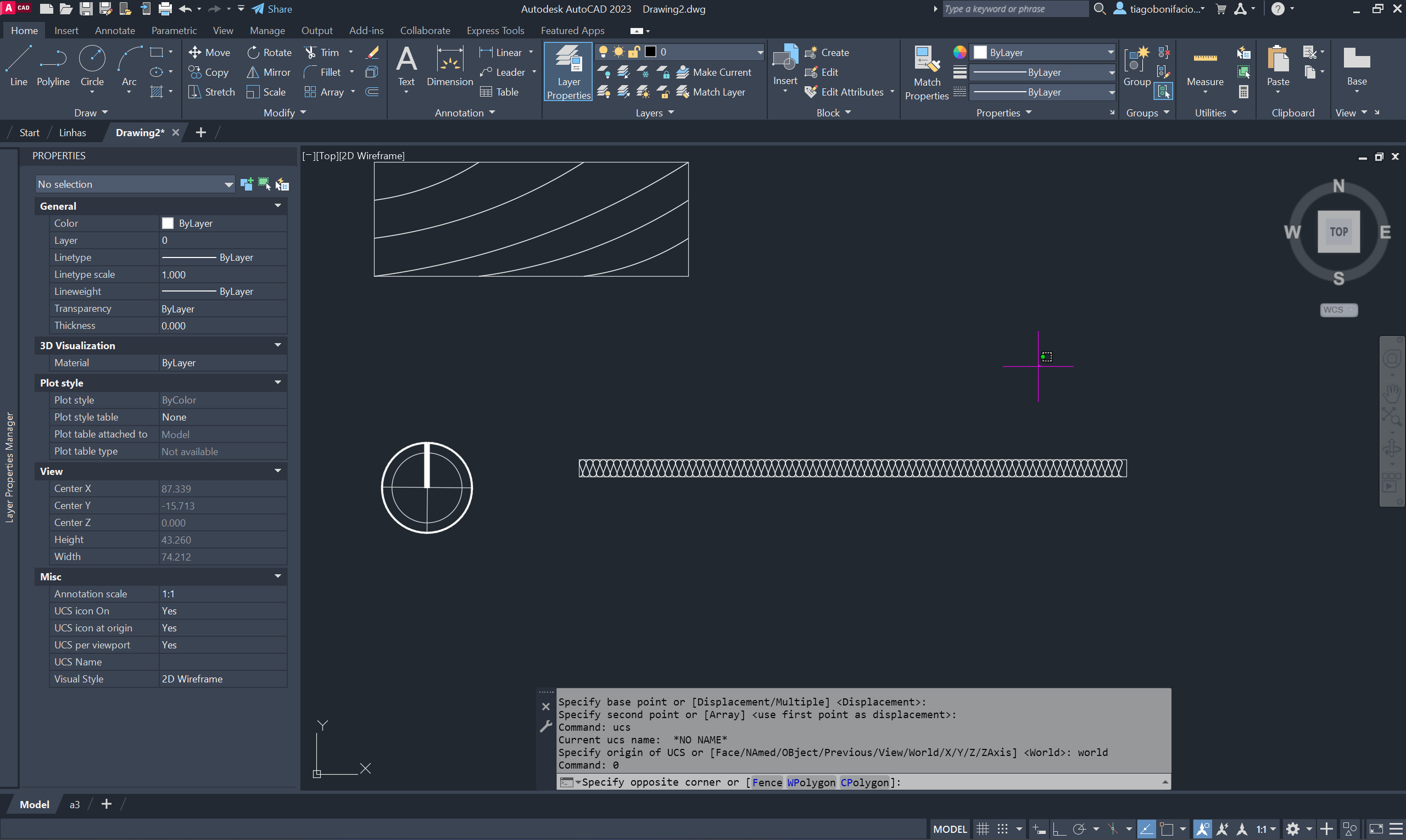Open the No selection dropdown

pyautogui.click(x=134, y=184)
